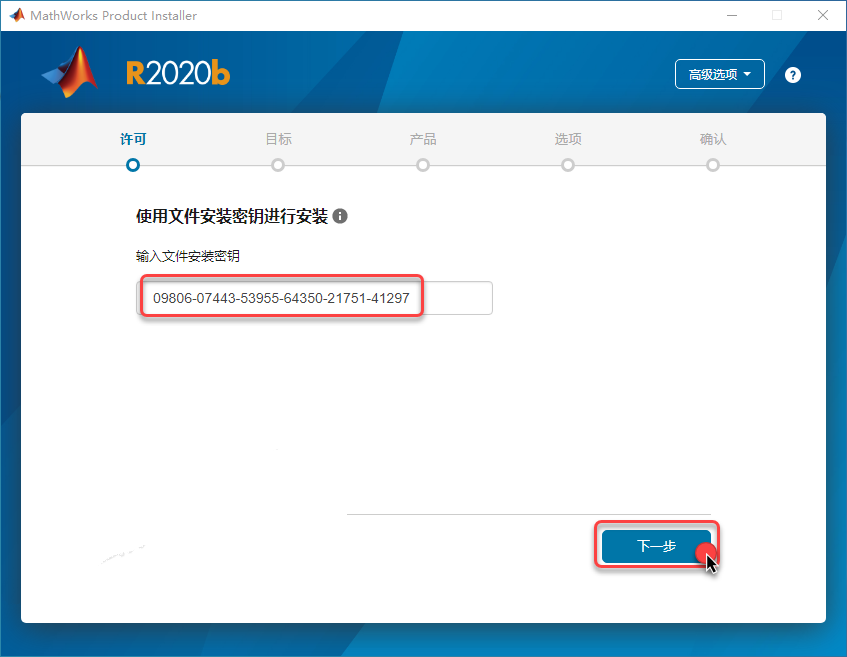
Task: Click the 确认 step circle marker
Action: click(713, 165)
